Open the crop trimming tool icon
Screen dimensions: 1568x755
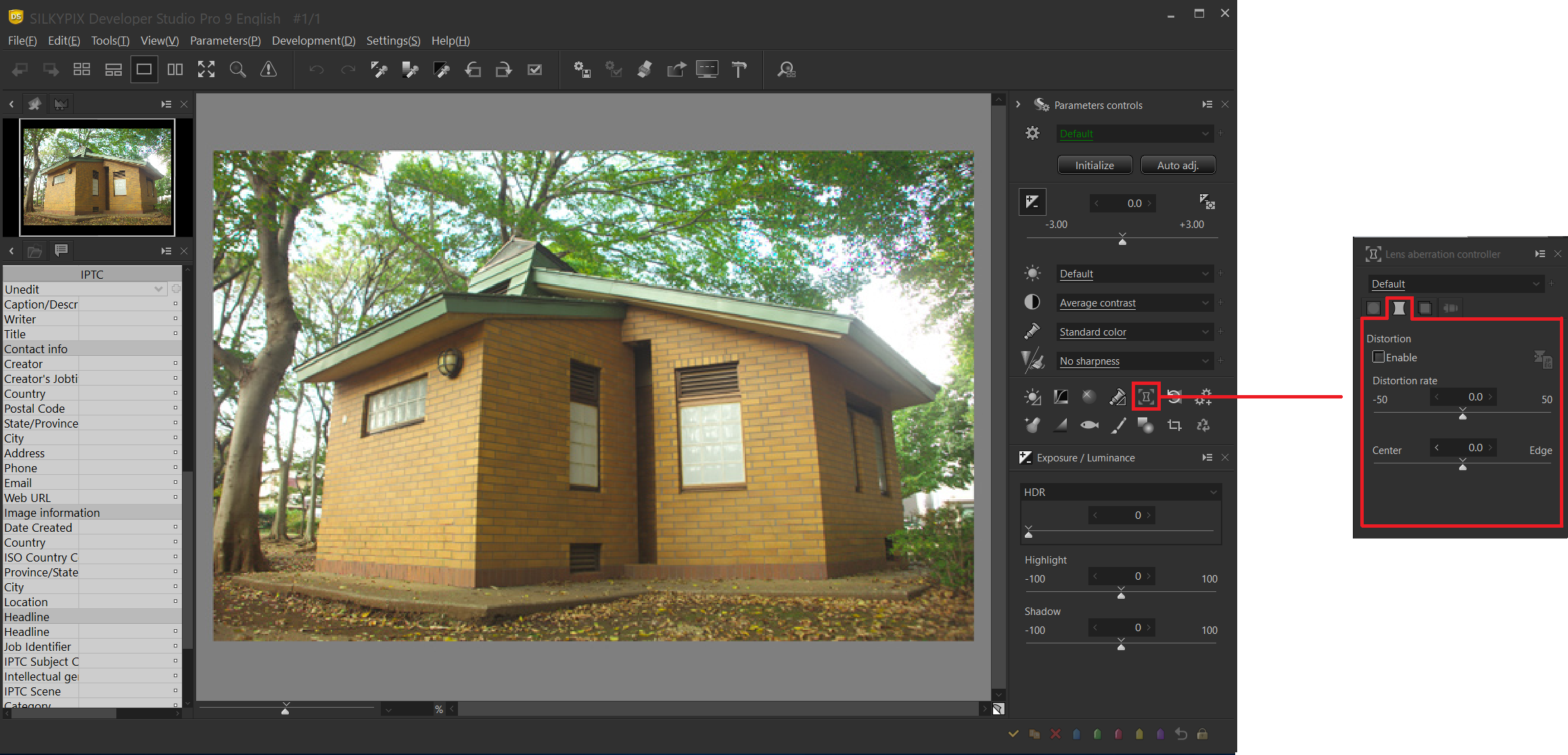[x=1174, y=425]
